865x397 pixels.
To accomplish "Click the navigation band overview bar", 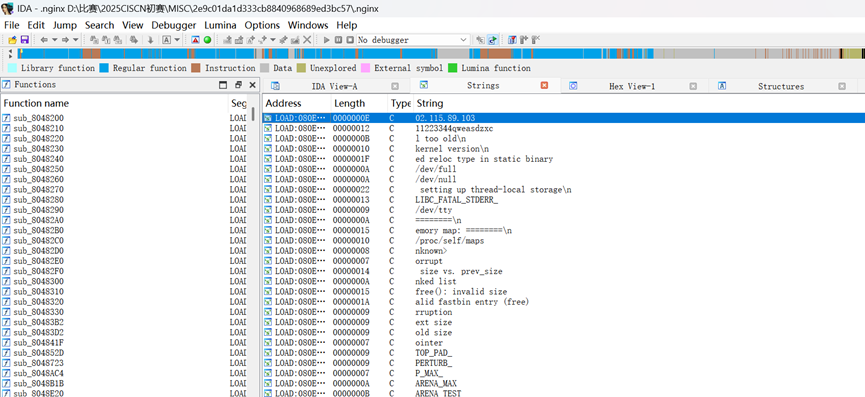I will point(440,53).
